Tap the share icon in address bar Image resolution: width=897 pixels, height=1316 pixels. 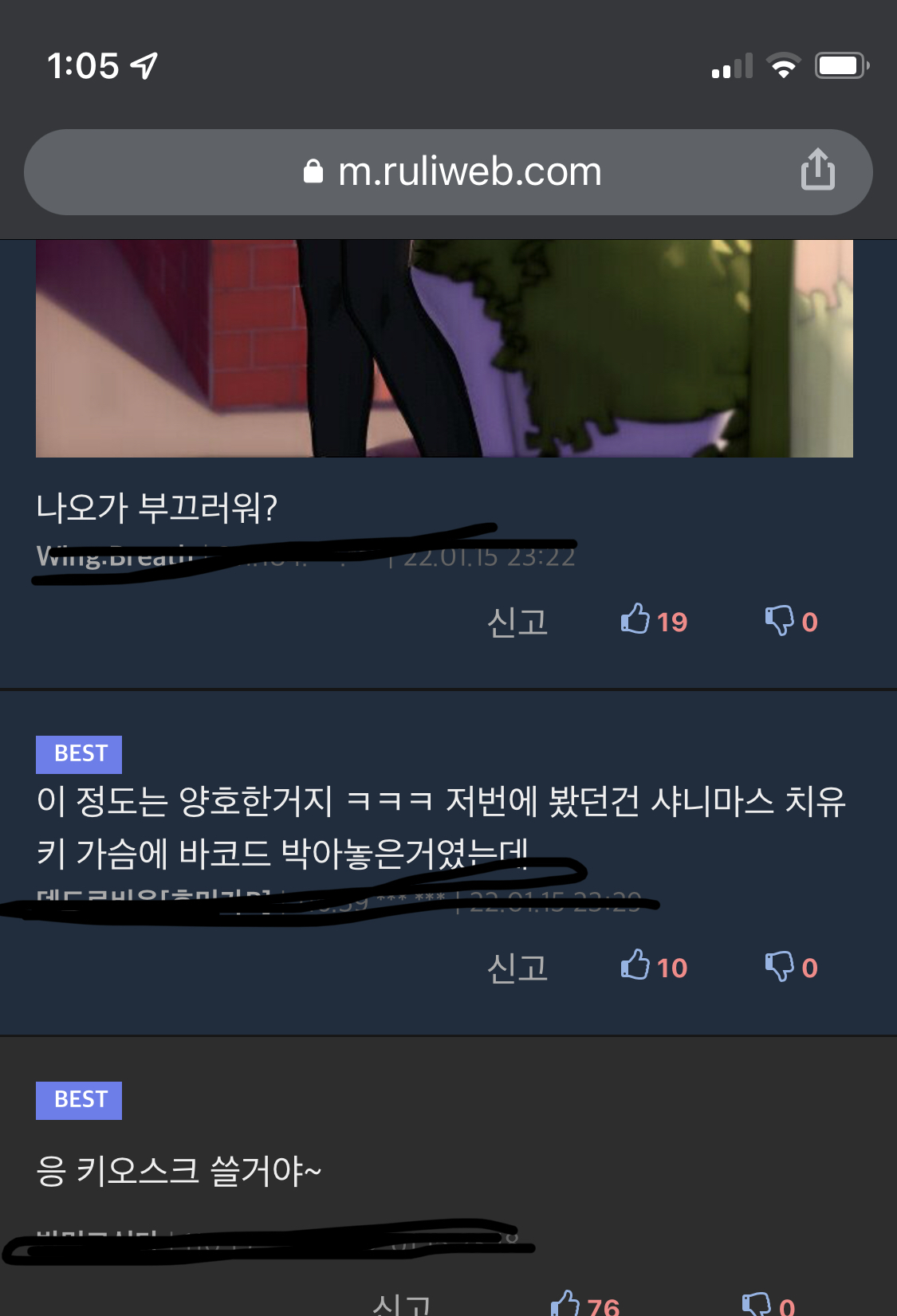pos(818,170)
